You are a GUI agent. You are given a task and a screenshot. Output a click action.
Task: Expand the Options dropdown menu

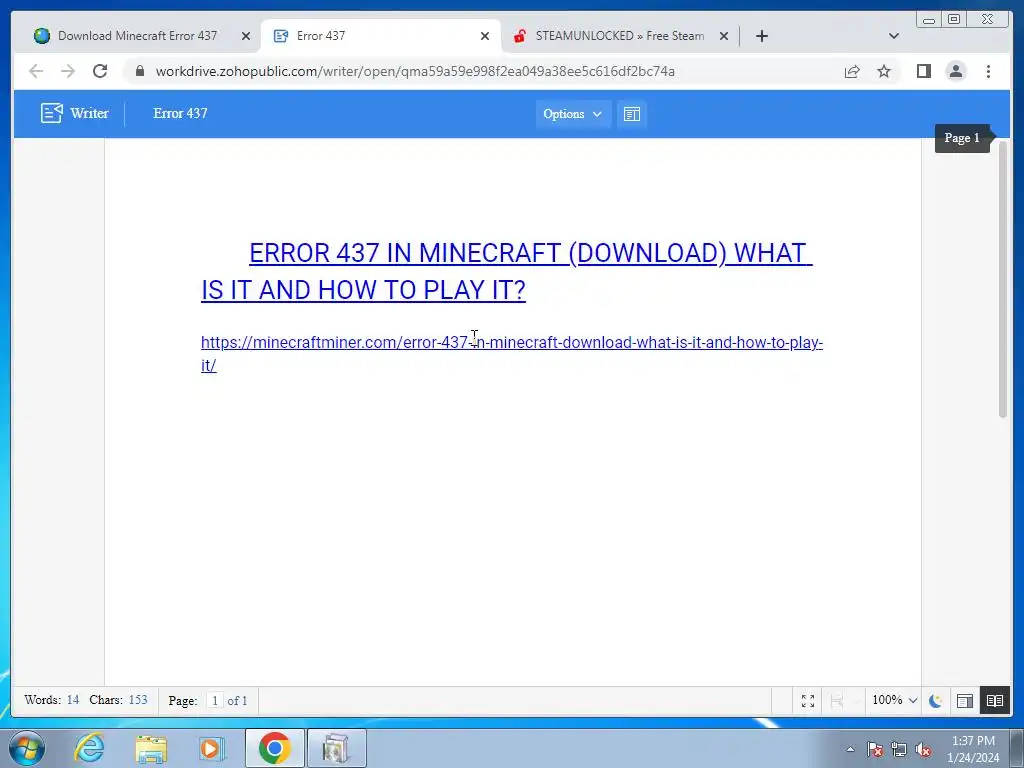coord(573,114)
